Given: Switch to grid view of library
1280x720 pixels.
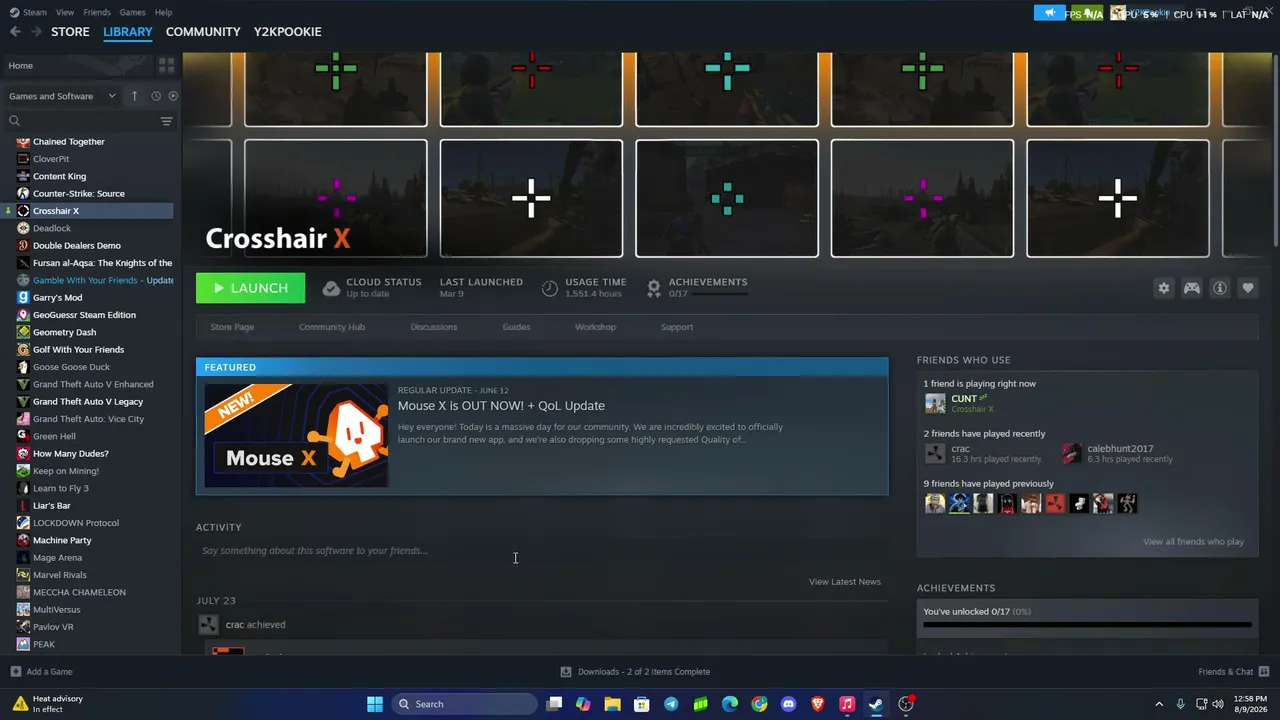Looking at the screenshot, I should (166, 65).
